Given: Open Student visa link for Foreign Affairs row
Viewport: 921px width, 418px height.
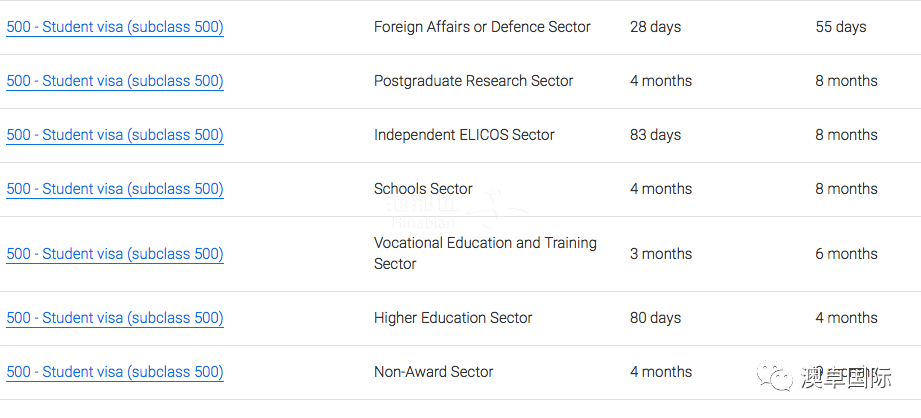Looking at the screenshot, I should coord(115,27).
